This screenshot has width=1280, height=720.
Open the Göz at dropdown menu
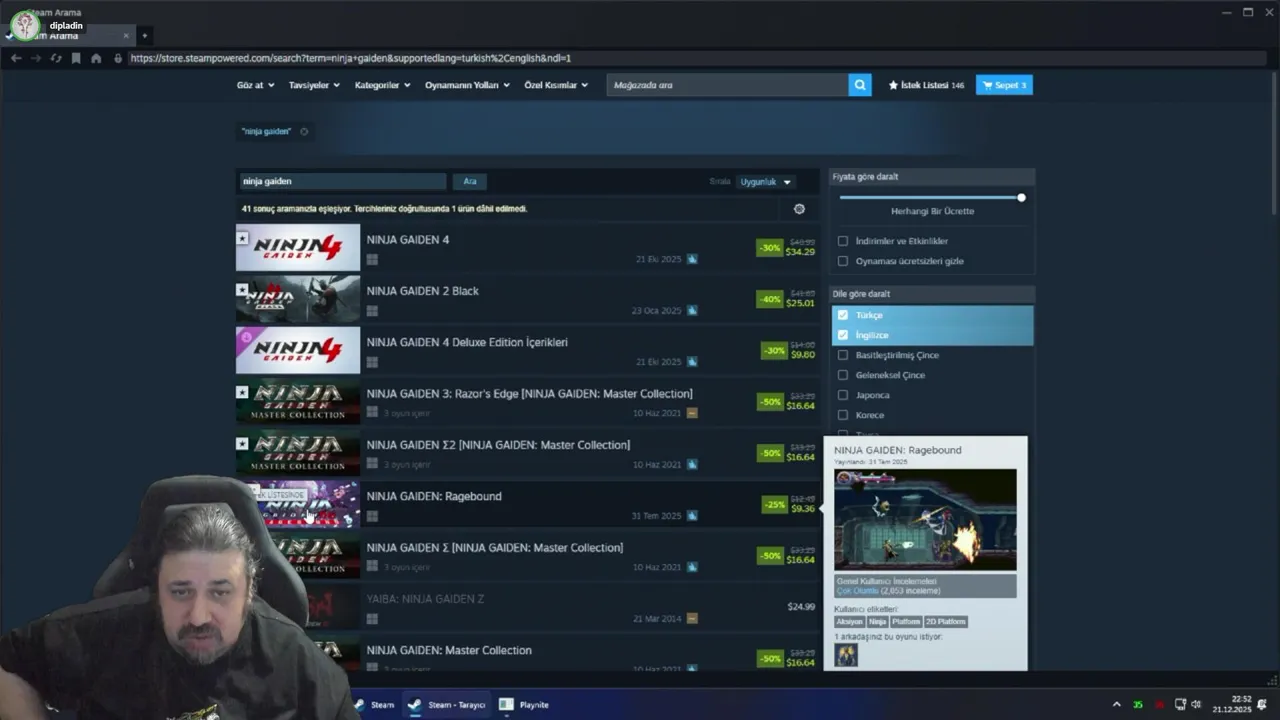point(255,85)
